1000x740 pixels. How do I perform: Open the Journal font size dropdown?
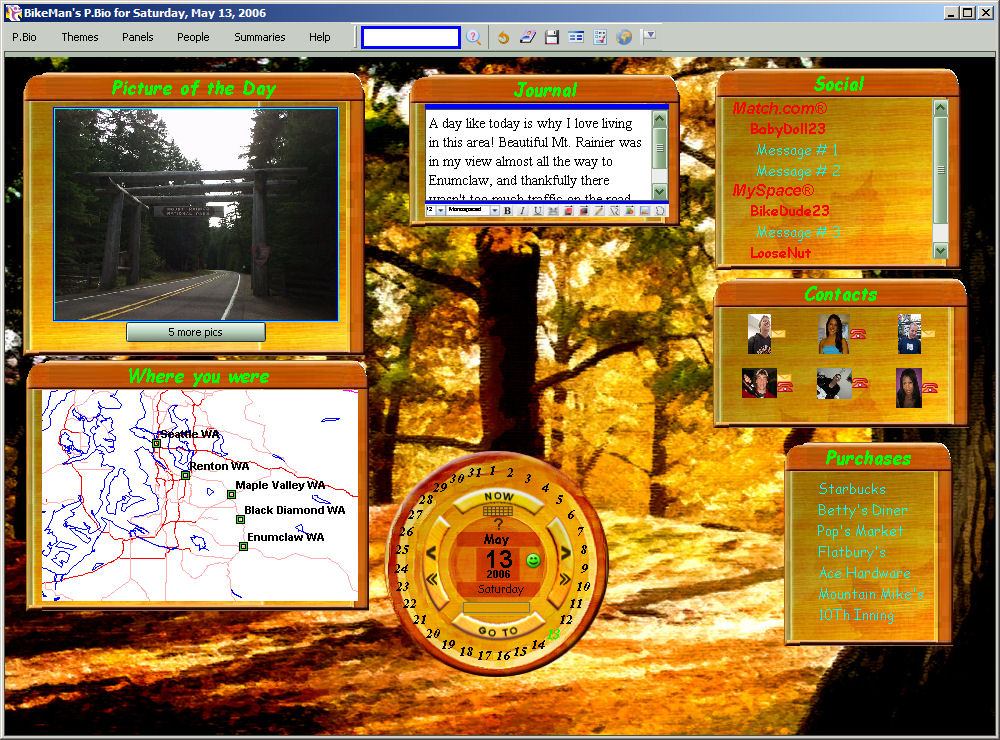click(x=441, y=211)
